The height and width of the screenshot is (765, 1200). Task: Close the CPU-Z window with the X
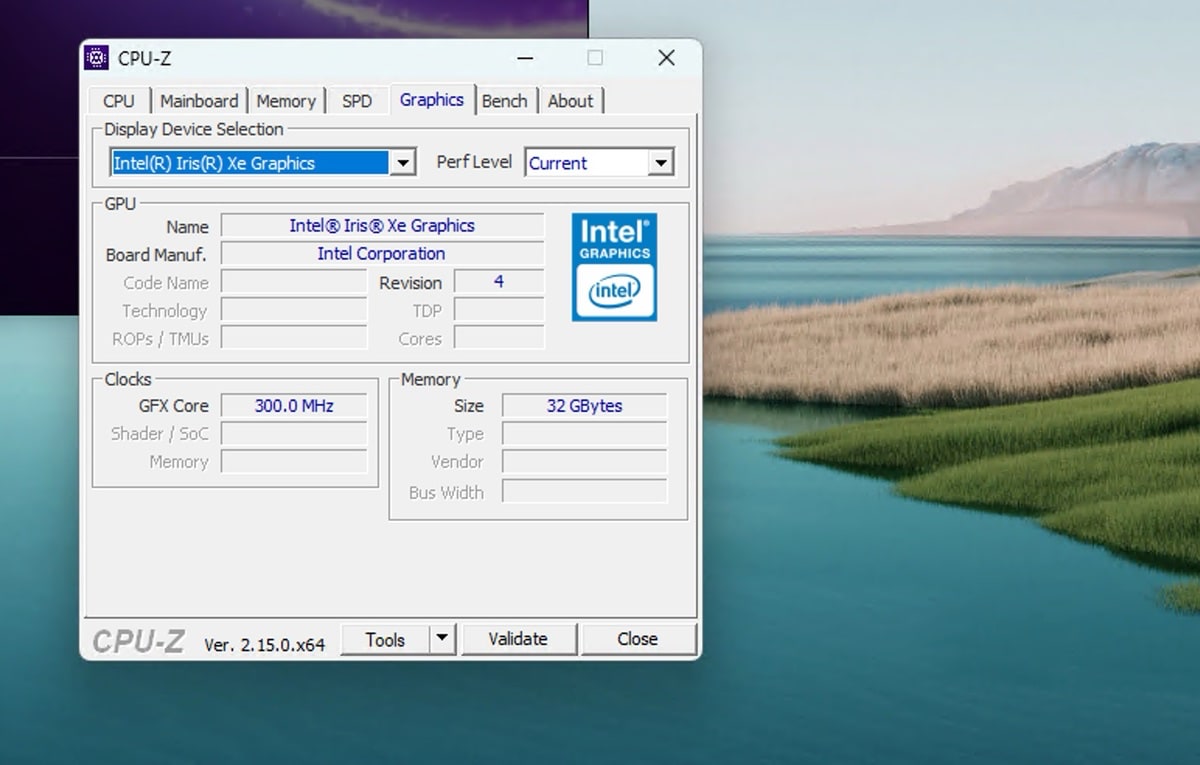pos(666,58)
